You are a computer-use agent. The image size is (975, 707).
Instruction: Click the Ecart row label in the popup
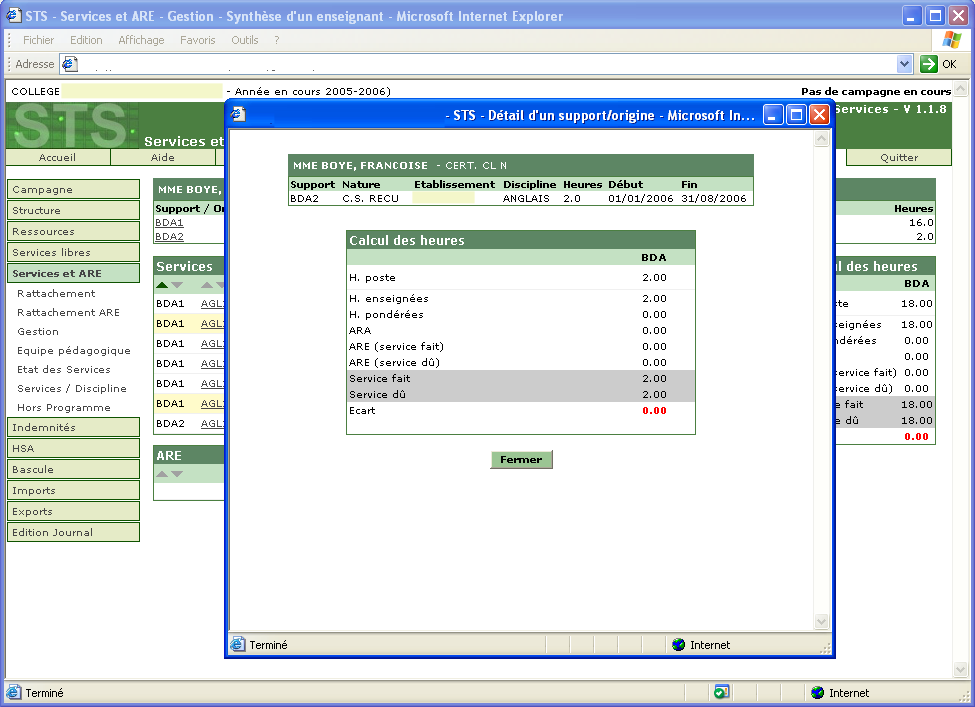point(362,410)
